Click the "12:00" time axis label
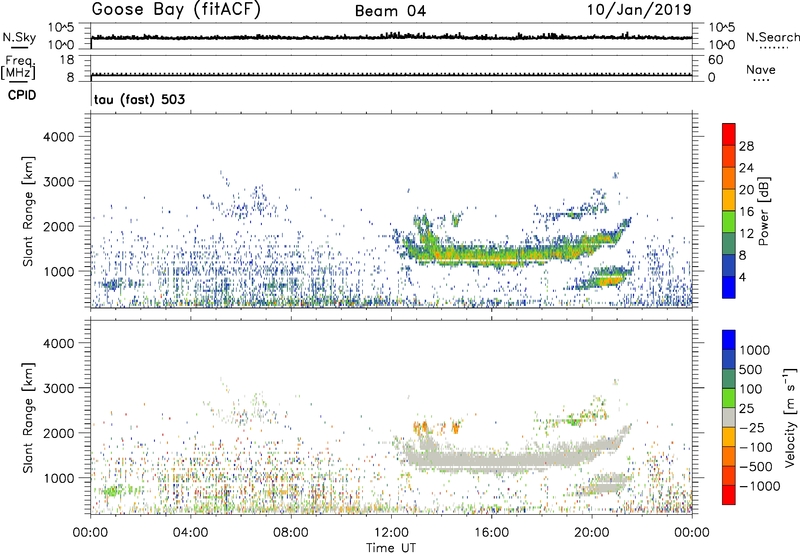Viewport: 800px width, 554px height. pyautogui.click(x=391, y=532)
